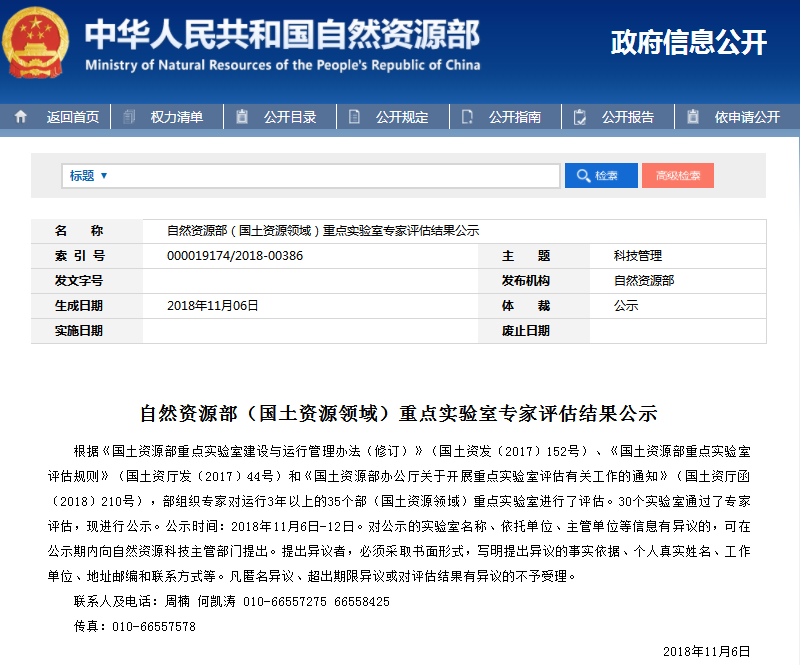This screenshot has height=665, width=800.
Task: Click the 公开报告 checklist icon
Action: pyautogui.click(x=580, y=117)
